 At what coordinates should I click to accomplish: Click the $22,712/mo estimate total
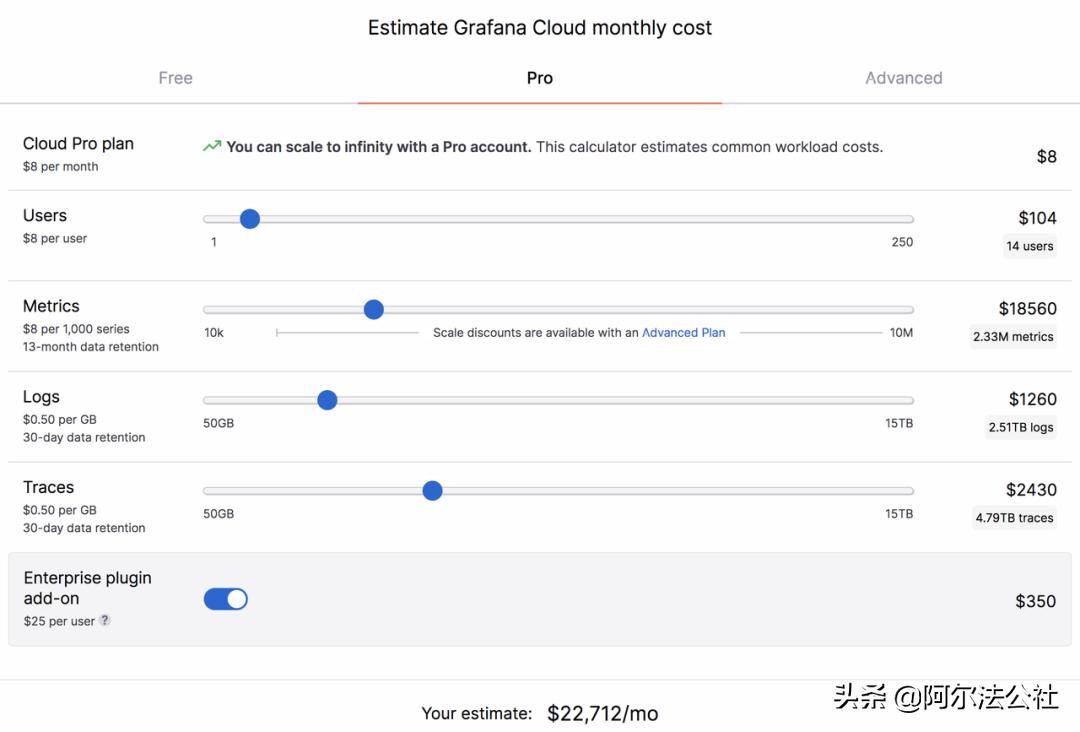(x=602, y=713)
